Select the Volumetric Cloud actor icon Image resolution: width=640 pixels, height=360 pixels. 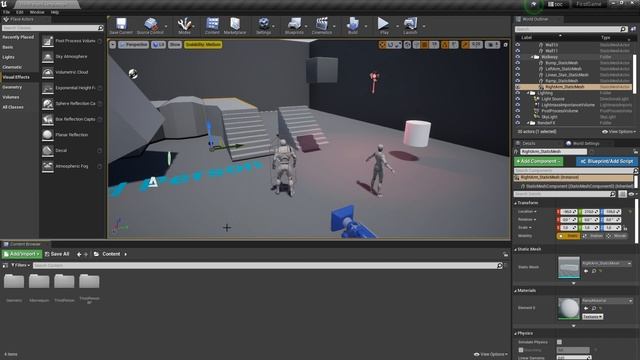click(x=48, y=72)
